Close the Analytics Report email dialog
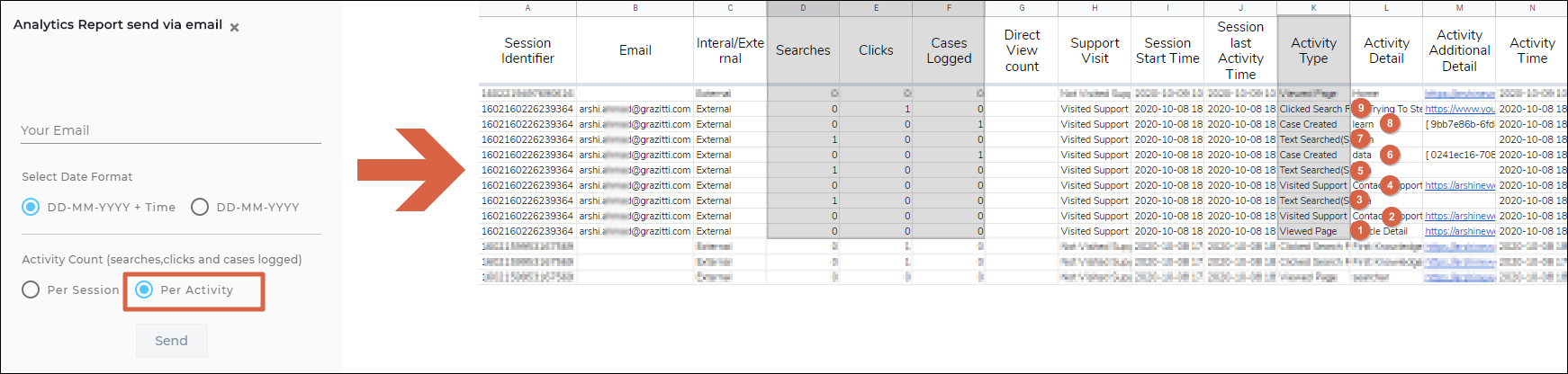Viewport: 1568px width, 374px height. (x=234, y=28)
